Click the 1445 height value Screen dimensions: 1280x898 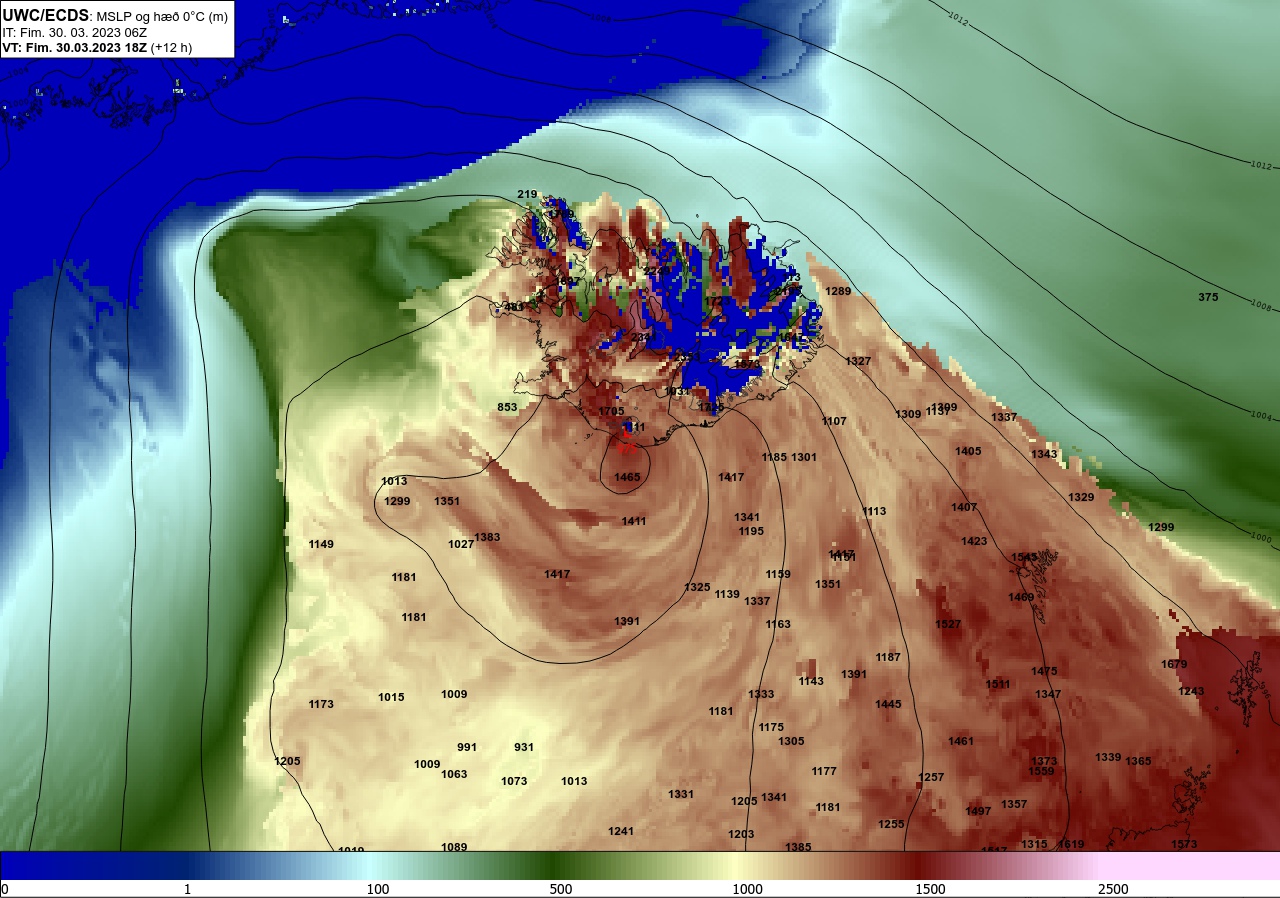888,704
